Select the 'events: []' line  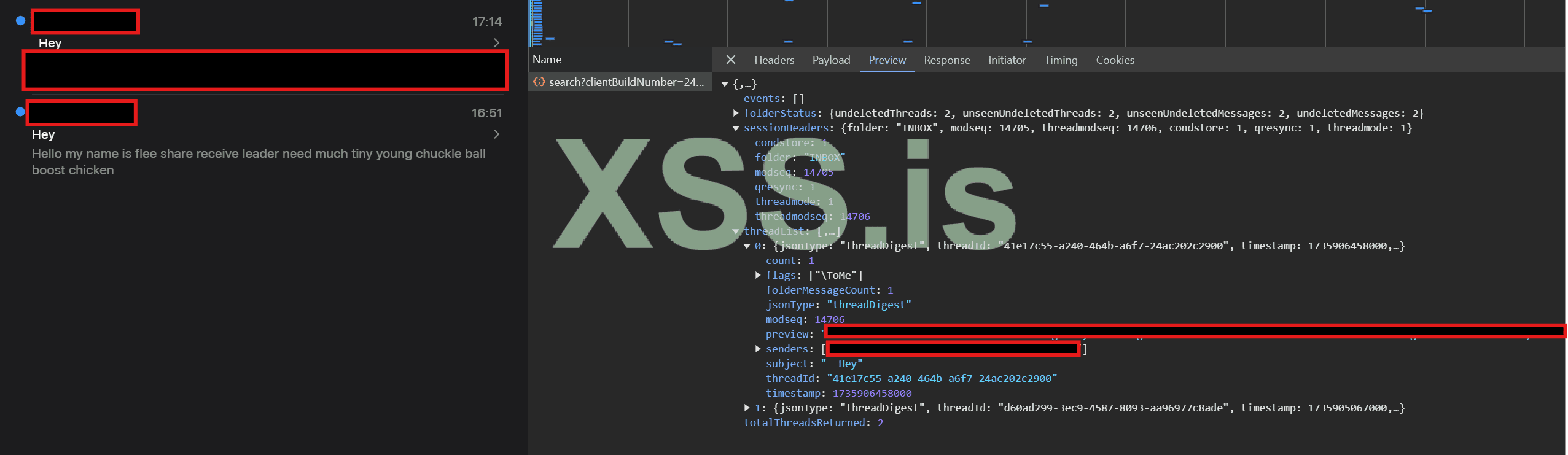(x=773, y=98)
